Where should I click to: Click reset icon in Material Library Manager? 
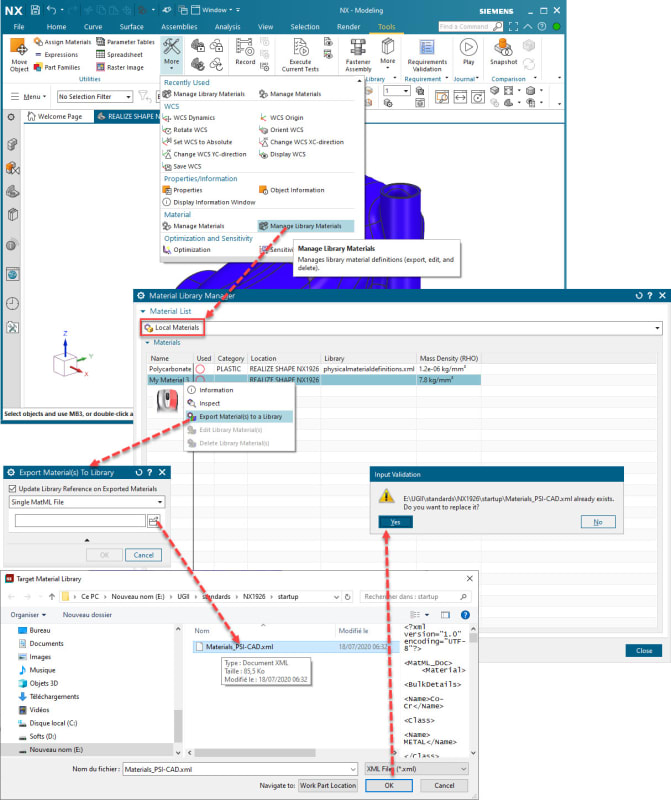coord(638,295)
